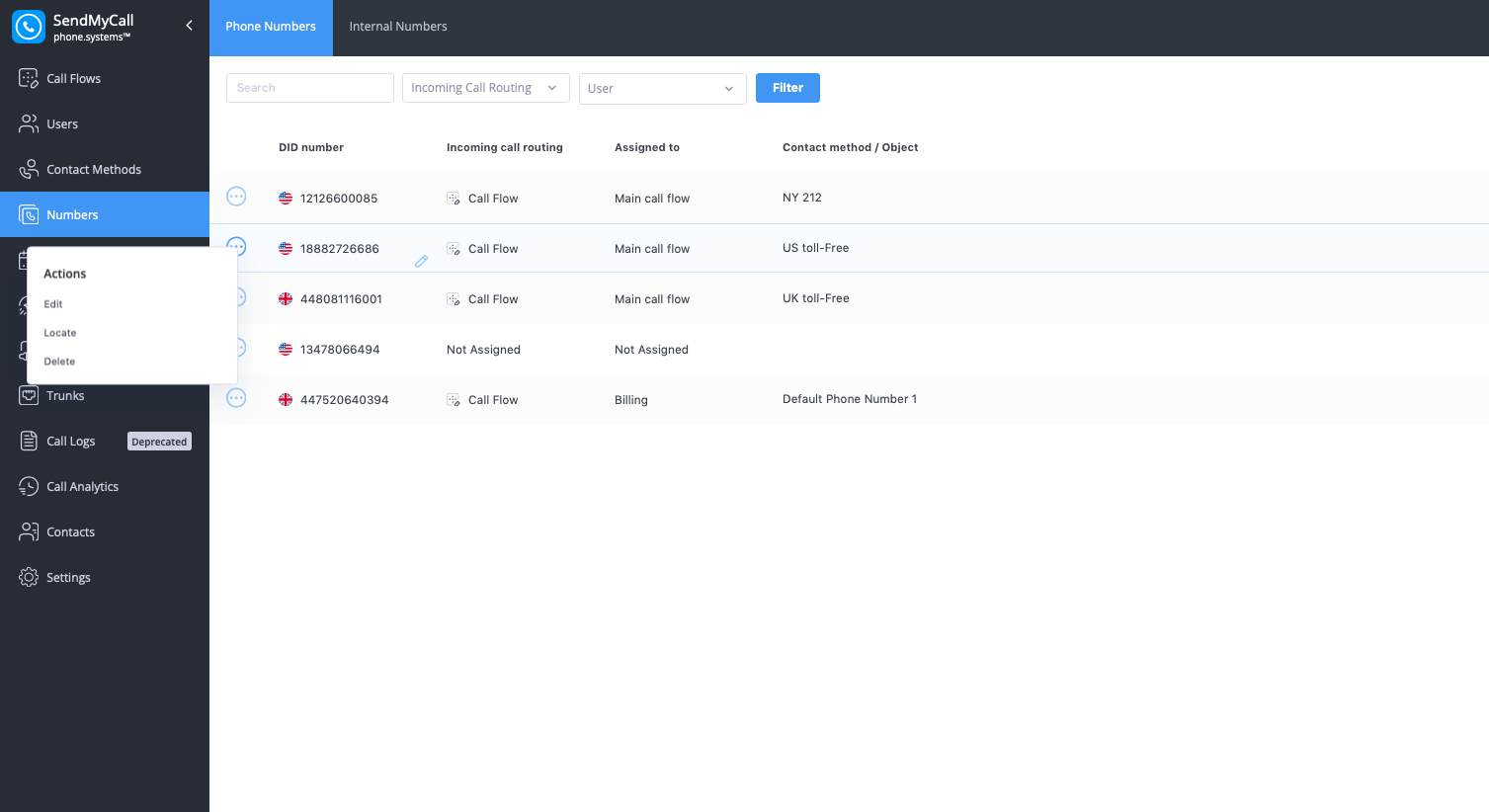Select Numbers in the sidebar
This screenshot has height=812, width=1489.
pyautogui.click(x=105, y=214)
